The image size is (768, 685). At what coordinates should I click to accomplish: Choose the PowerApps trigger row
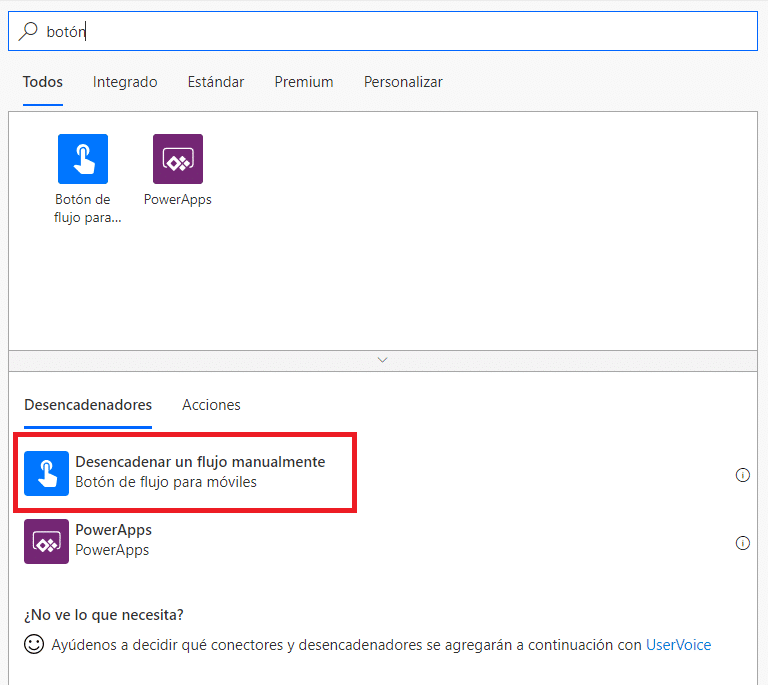coord(383,541)
